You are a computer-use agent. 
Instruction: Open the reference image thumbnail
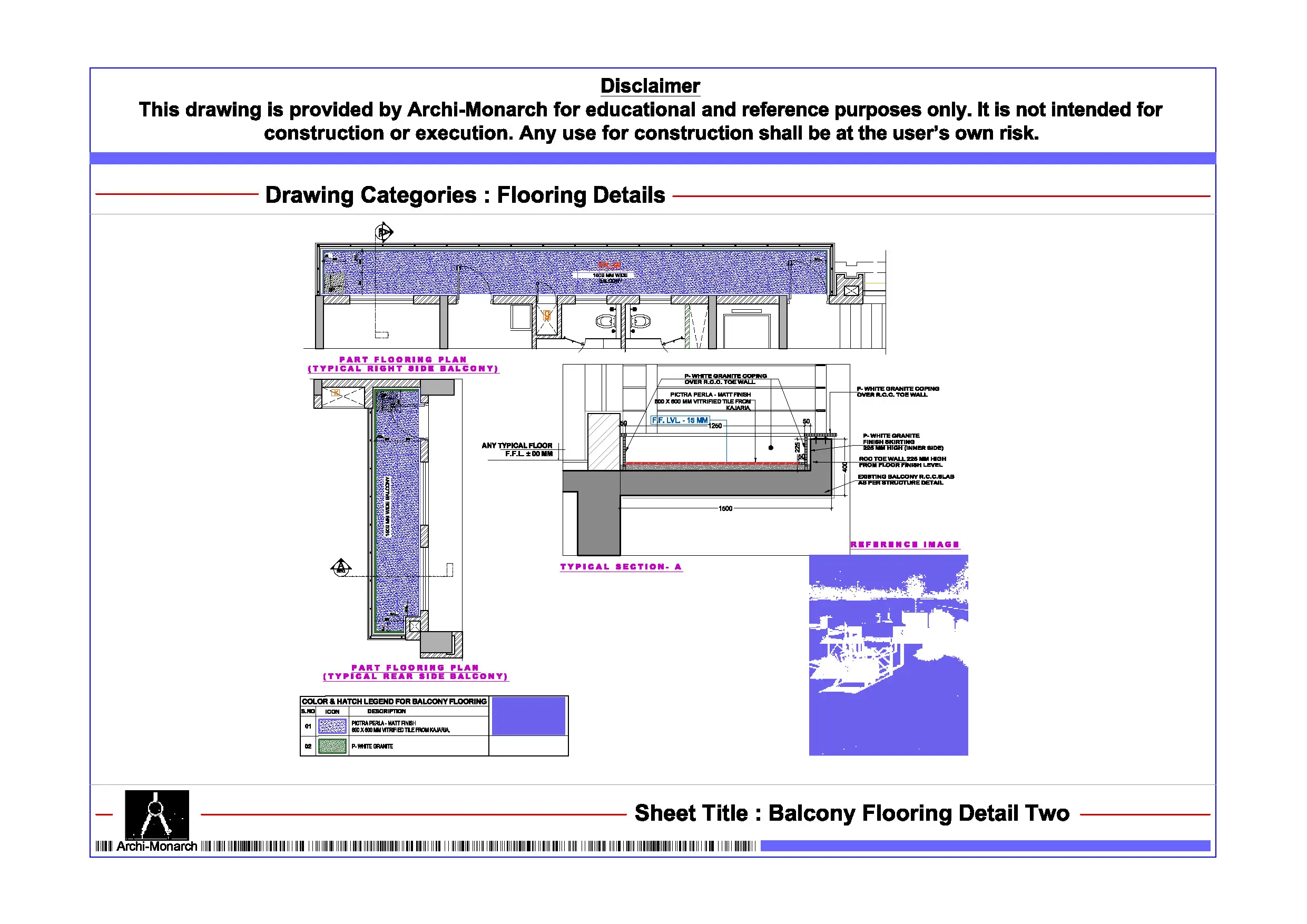(x=888, y=655)
